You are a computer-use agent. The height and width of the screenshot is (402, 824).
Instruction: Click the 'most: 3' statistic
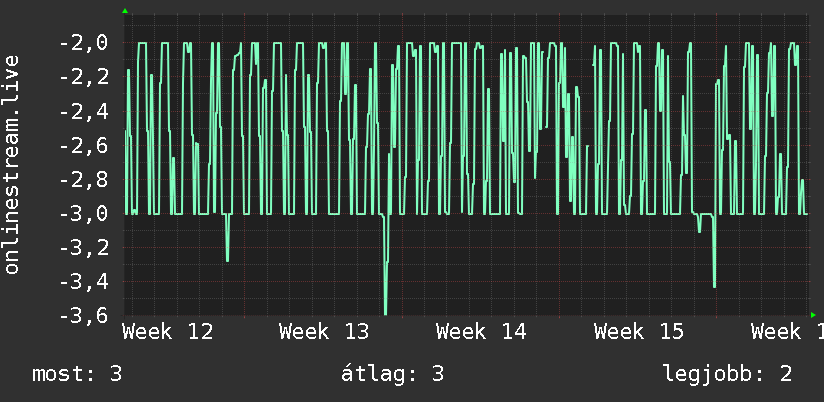(x=77, y=374)
